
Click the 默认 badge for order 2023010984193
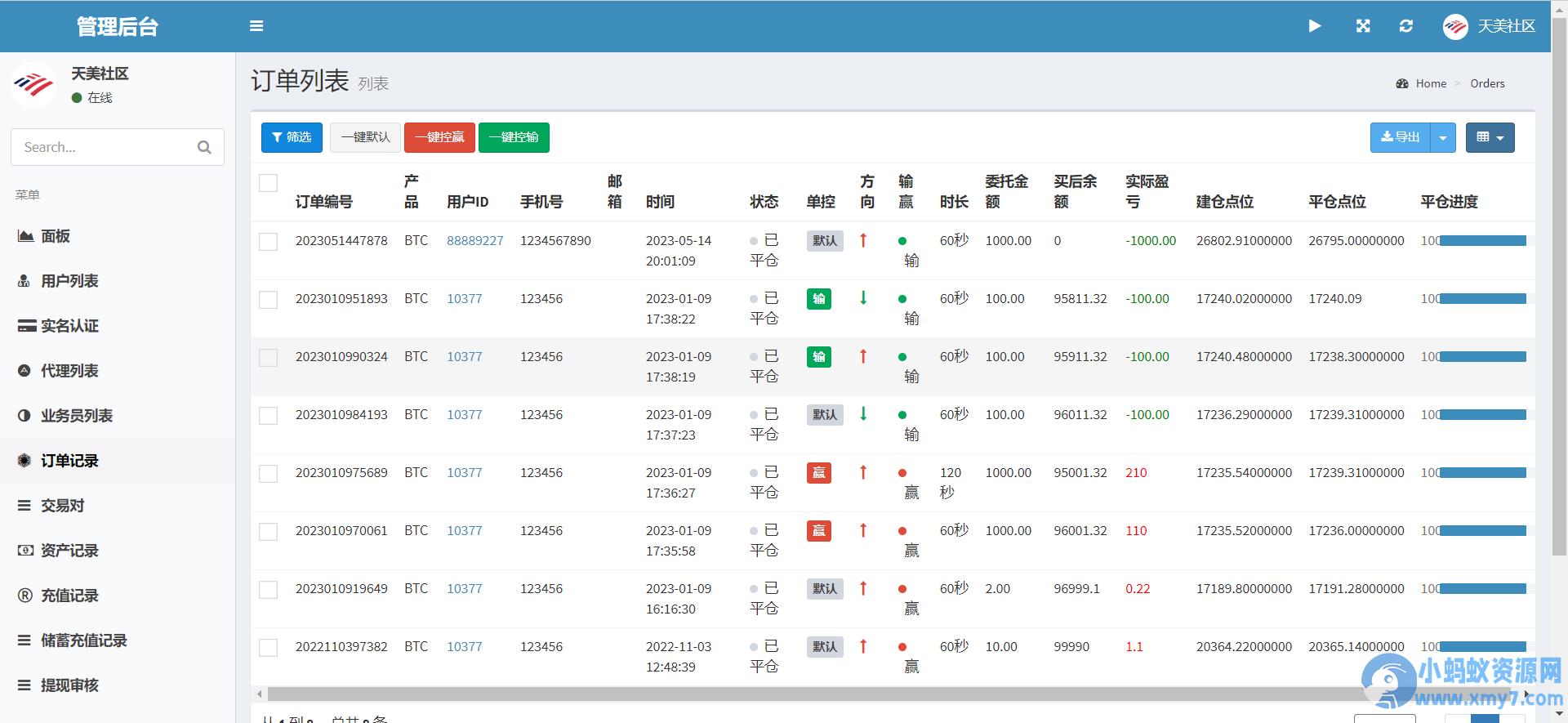click(x=825, y=415)
